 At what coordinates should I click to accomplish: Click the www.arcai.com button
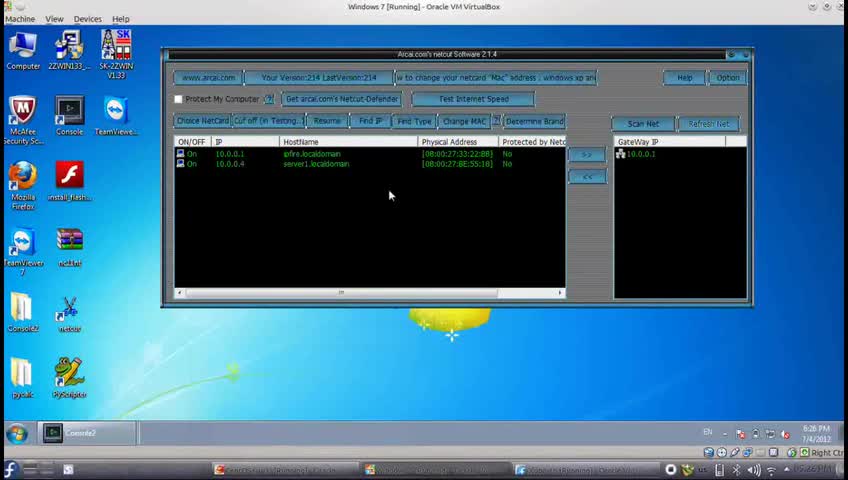point(208,77)
